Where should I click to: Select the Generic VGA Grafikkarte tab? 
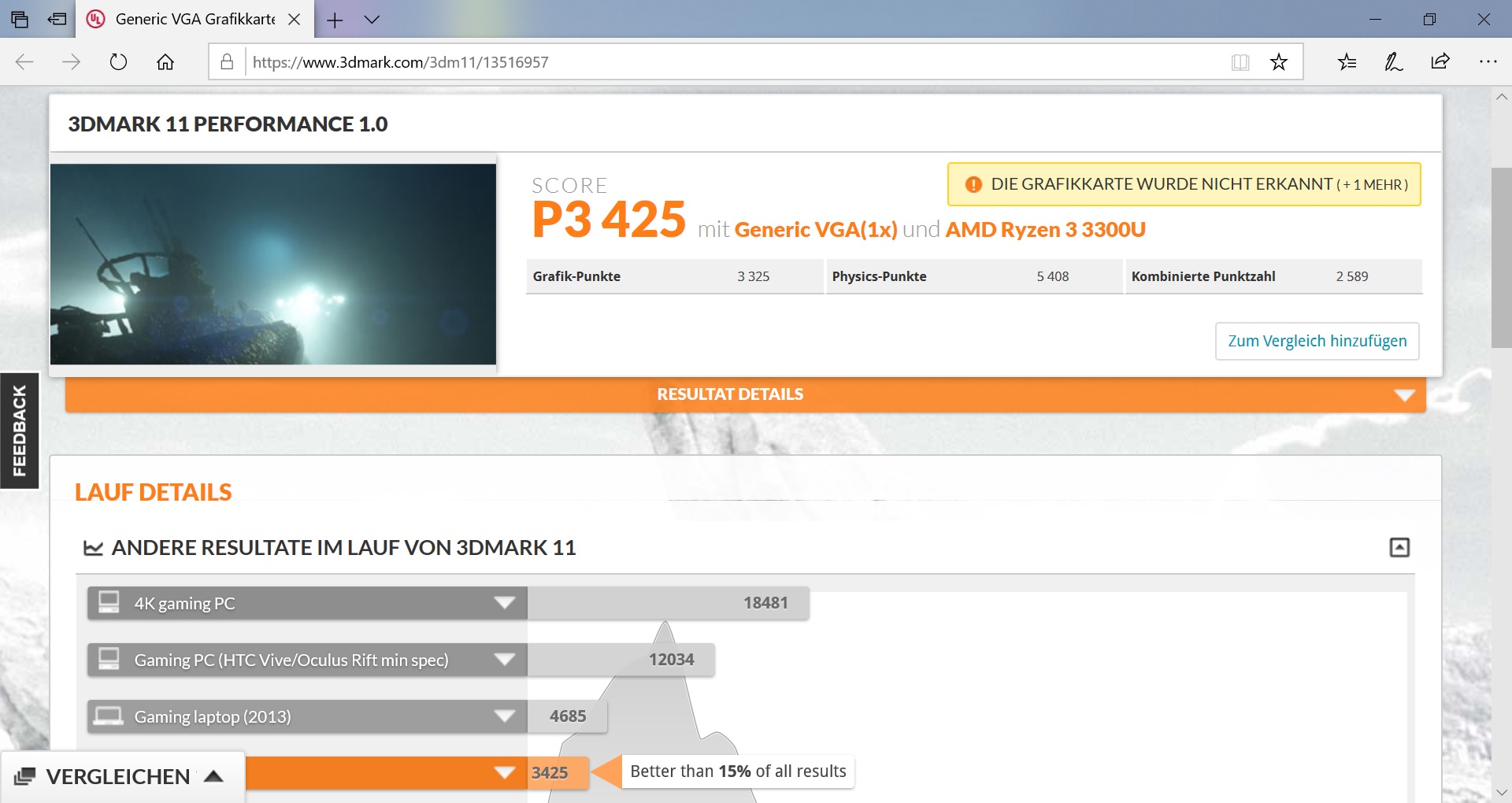click(195, 19)
